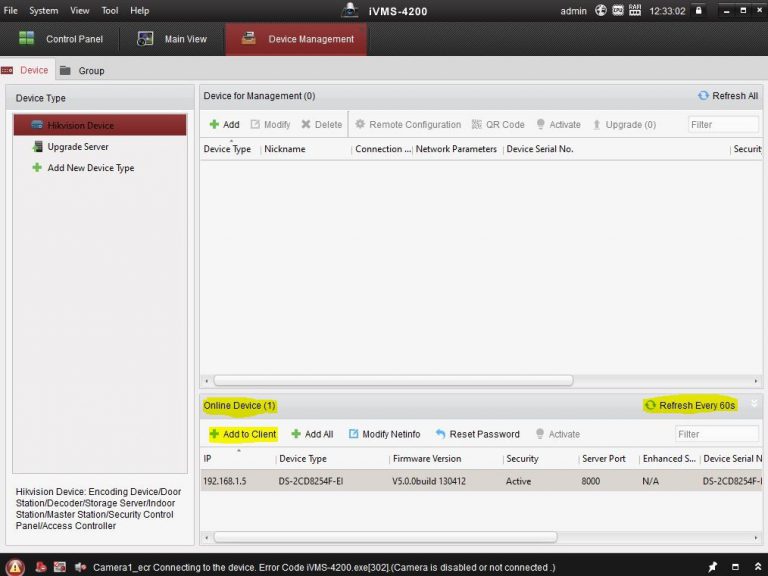This screenshot has width=768, height=576.
Task: Expand the alarm panel with double-chevron icon
Action: coord(757,567)
